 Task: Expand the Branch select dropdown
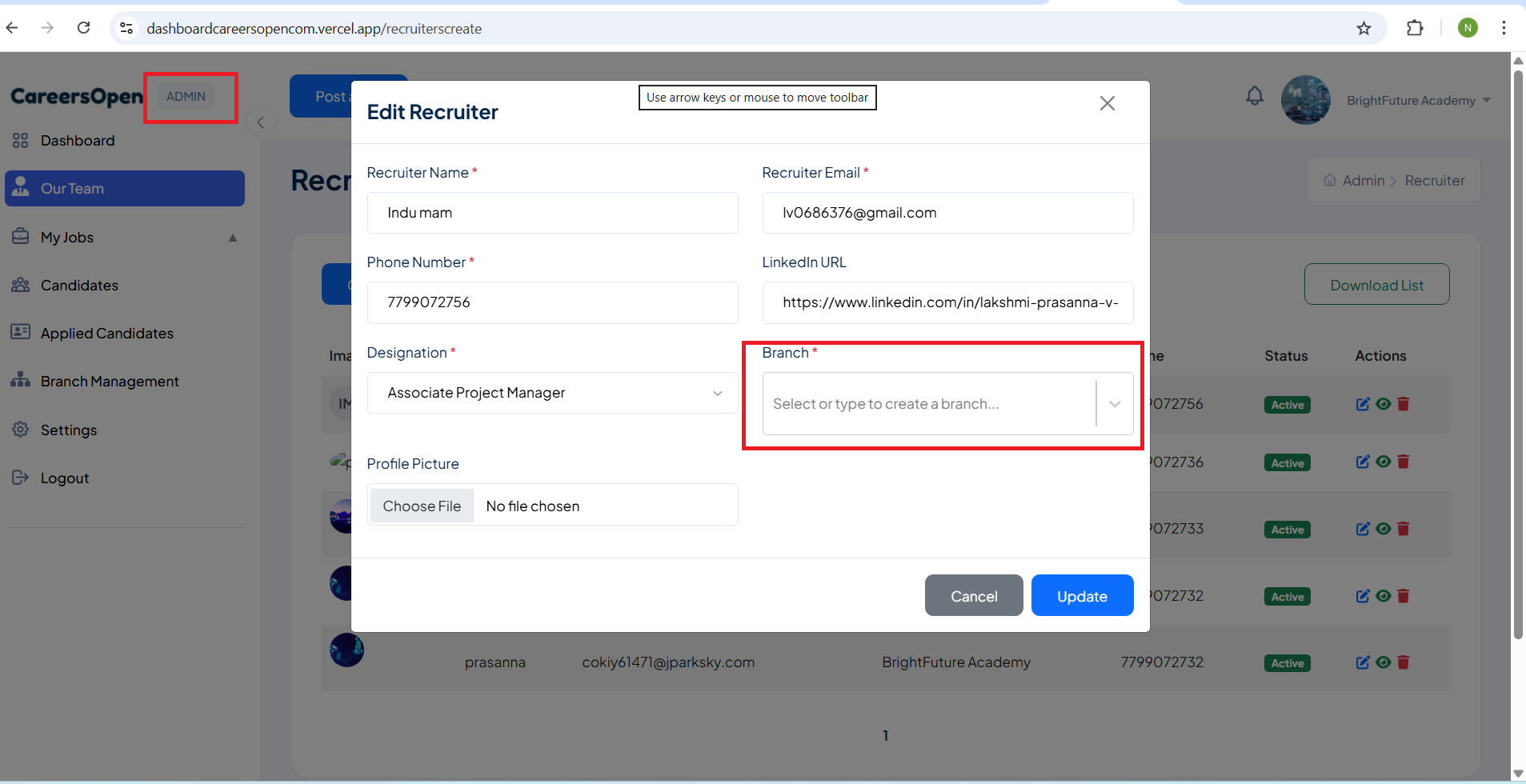click(1114, 404)
